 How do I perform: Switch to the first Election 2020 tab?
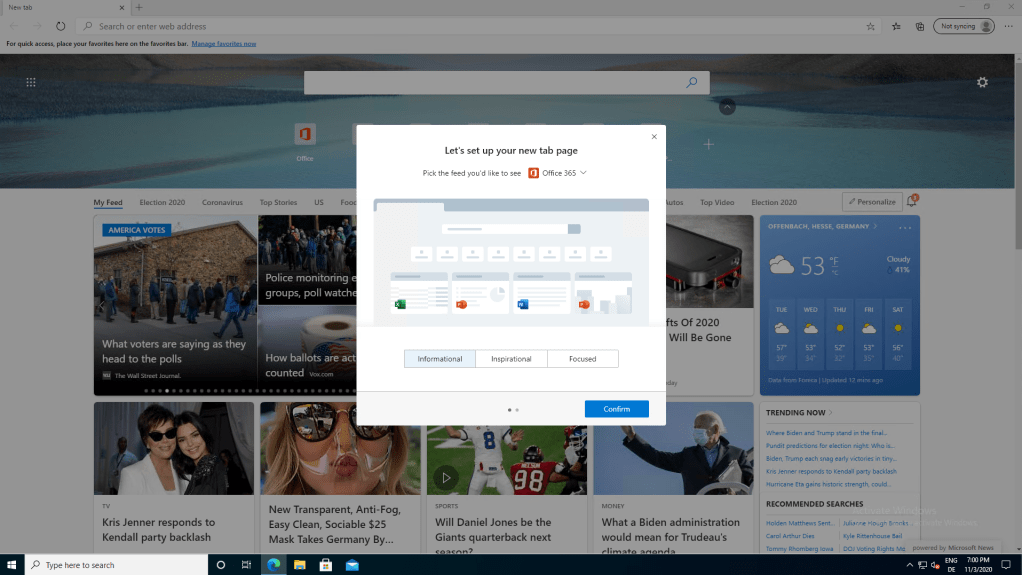tap(162, 202)
